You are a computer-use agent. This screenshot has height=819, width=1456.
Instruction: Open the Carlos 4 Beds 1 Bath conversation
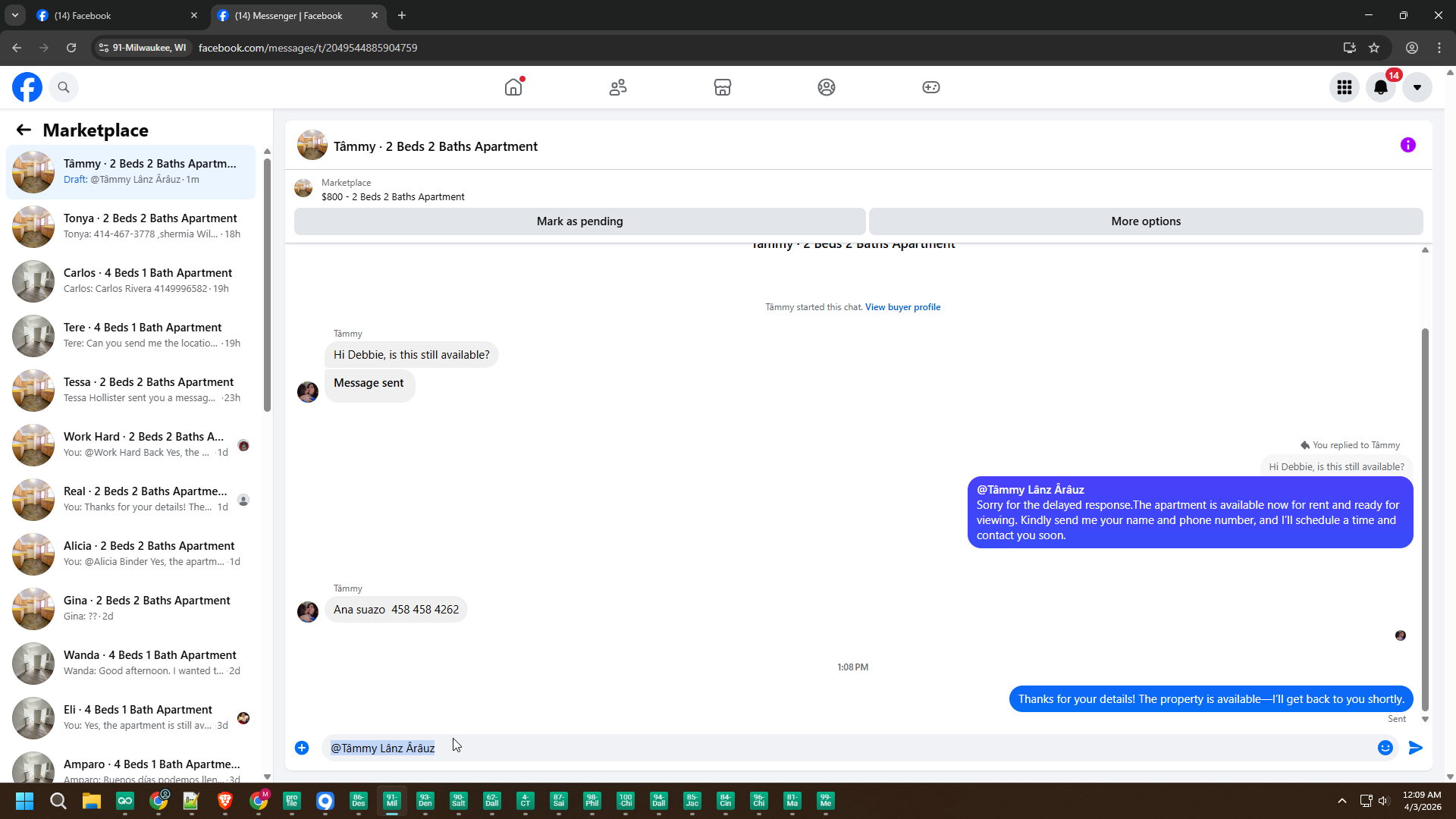pos(130,281)
